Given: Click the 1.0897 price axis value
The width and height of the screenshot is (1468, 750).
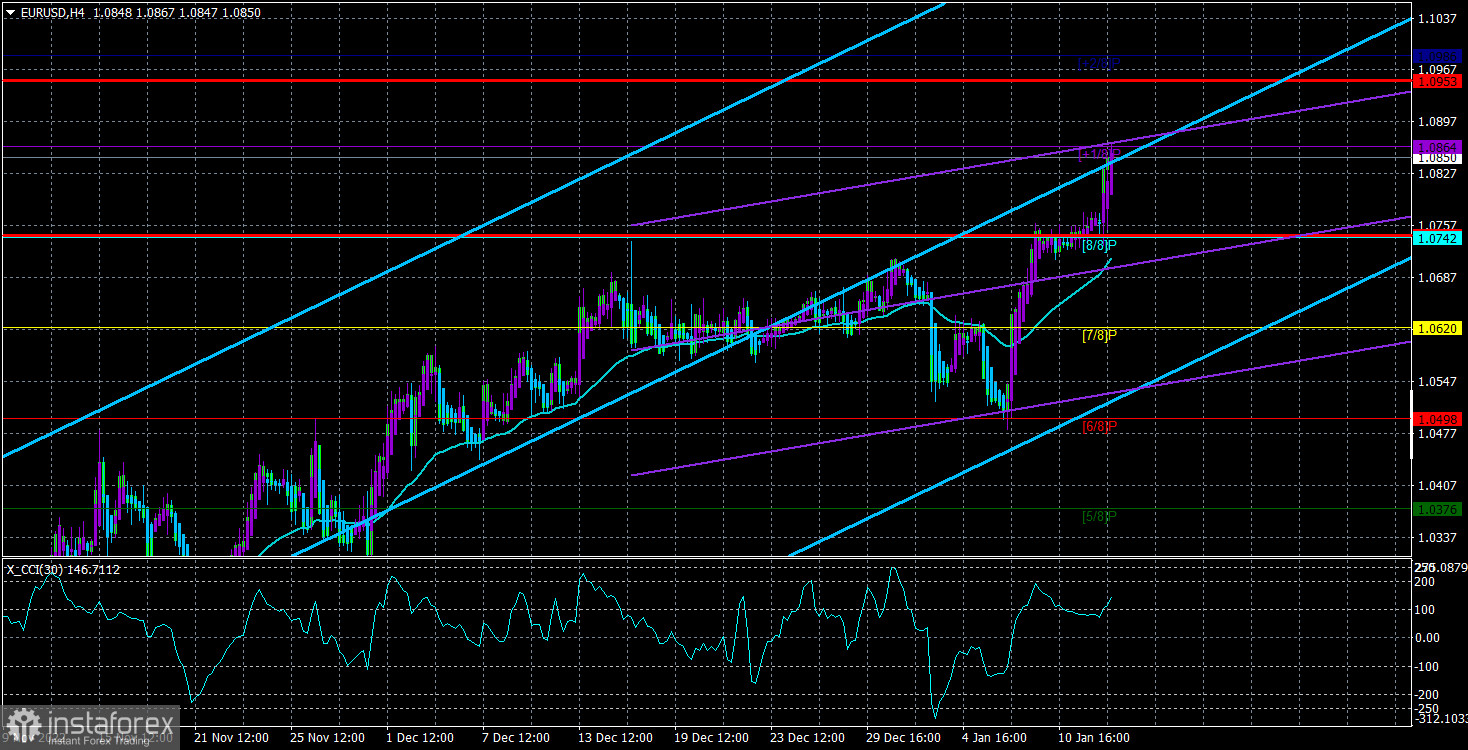Looking at the screenshot, I should pos(1438,121).
